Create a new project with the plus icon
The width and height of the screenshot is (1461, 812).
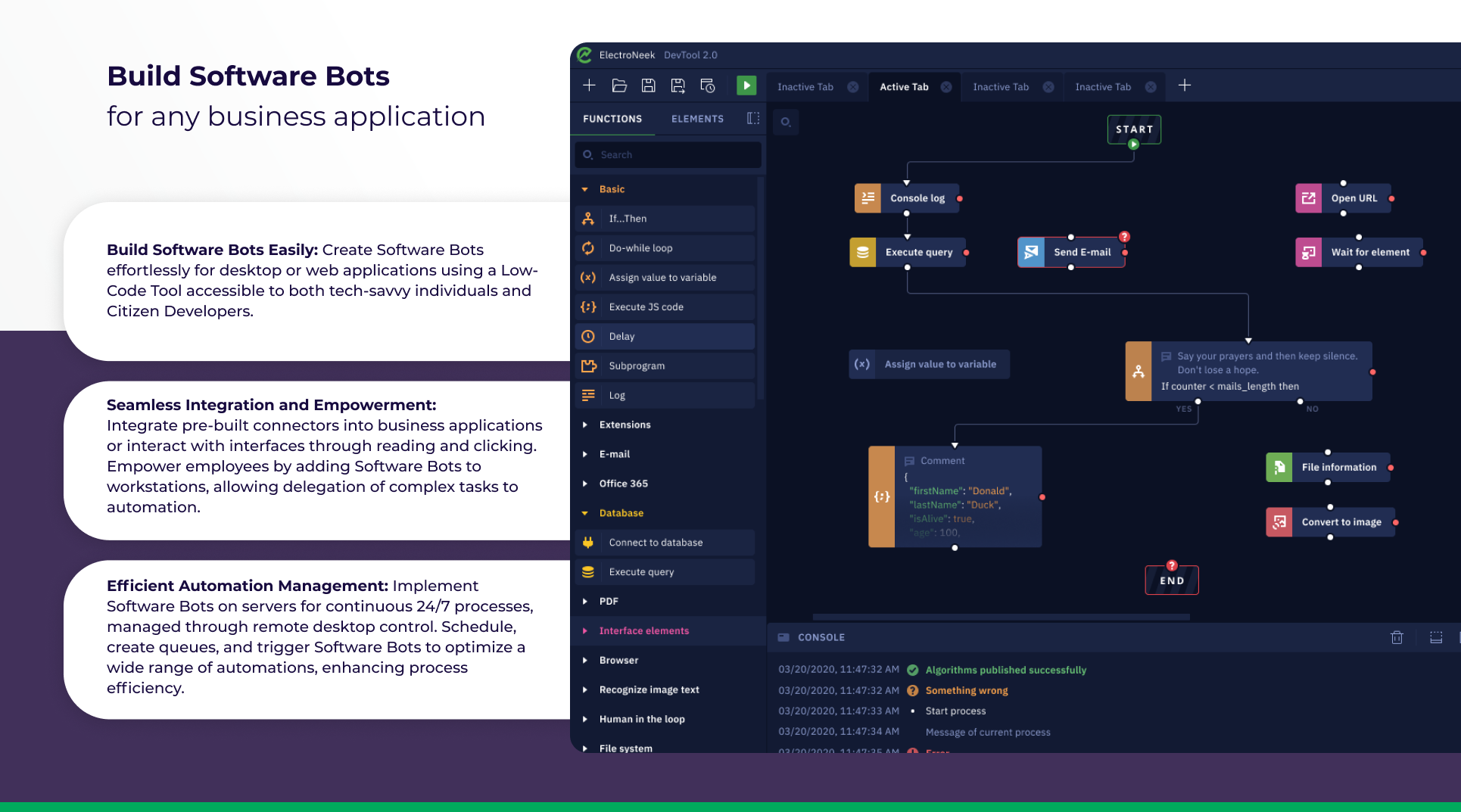pos(589,86)
